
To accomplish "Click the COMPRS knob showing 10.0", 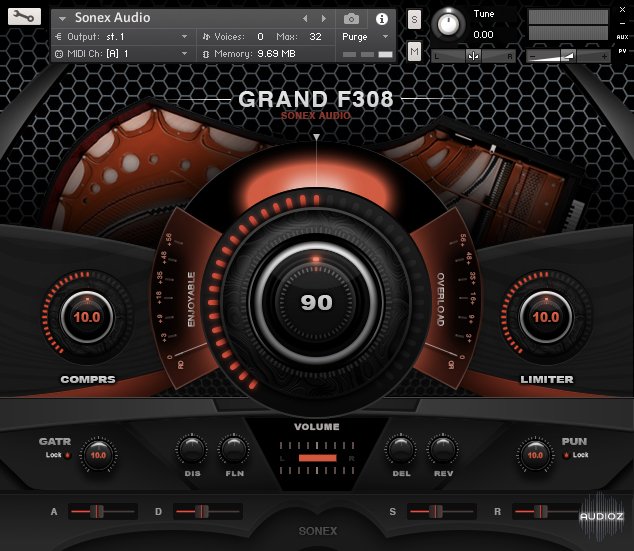I will tap(87, 317).
